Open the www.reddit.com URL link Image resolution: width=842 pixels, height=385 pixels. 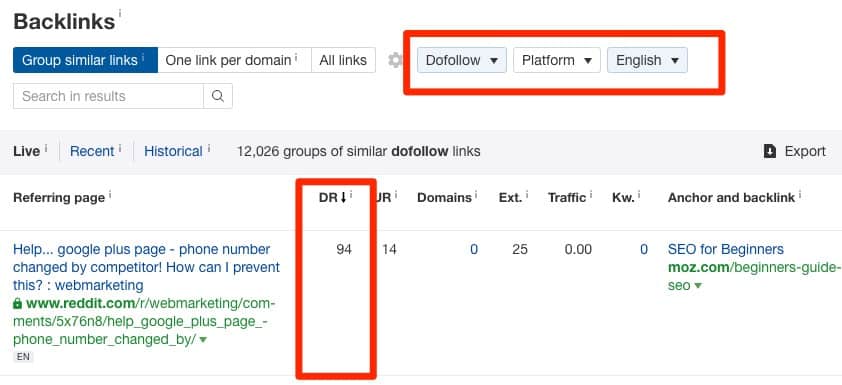pos(144,322)
